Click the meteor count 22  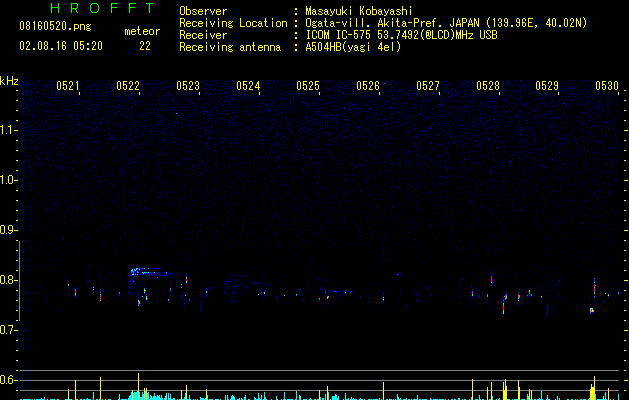(145, 46)
